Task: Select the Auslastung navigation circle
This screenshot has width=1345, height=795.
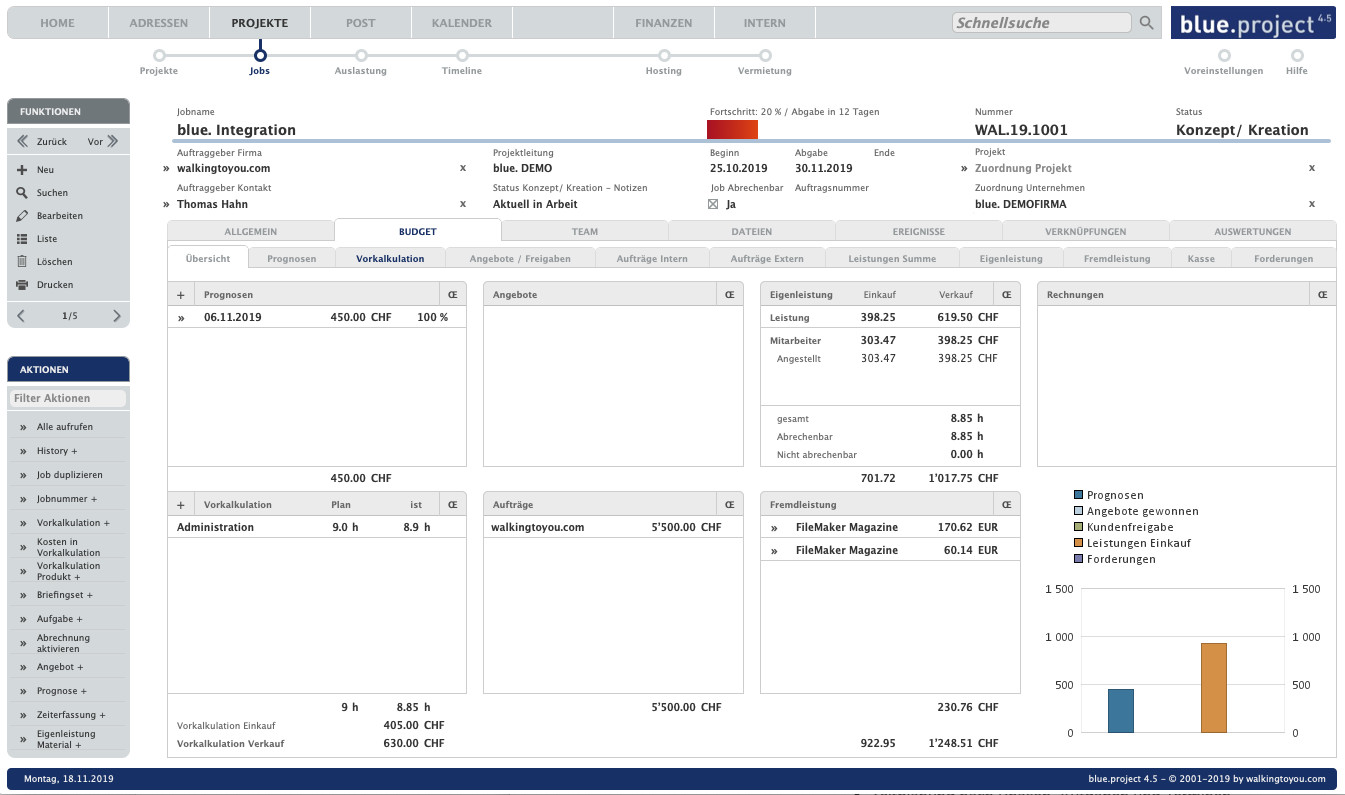Action: (x=361, y=56)
